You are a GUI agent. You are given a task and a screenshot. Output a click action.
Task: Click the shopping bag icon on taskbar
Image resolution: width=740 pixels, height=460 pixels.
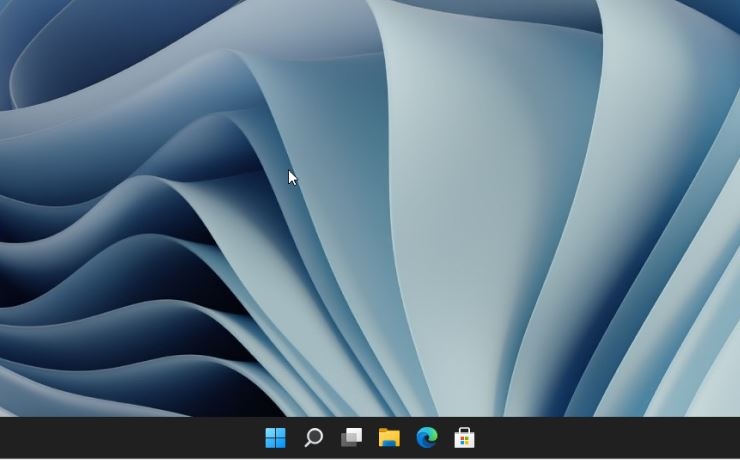pyautogui.click(x=464, y=438)
